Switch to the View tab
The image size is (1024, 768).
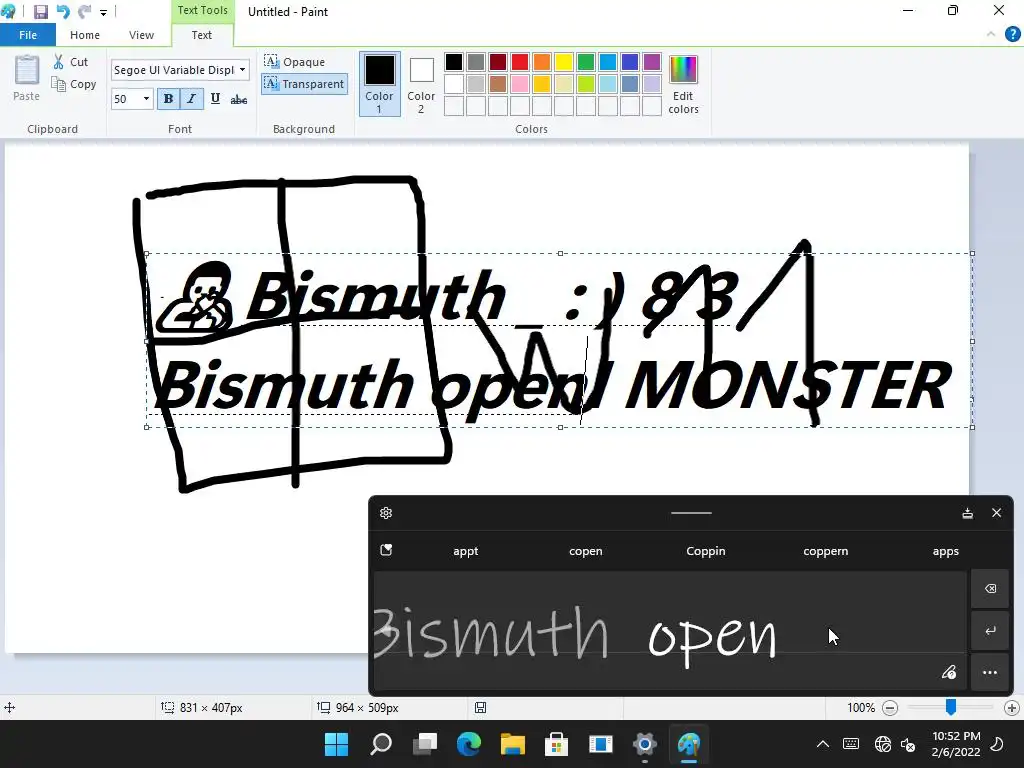[x=141, y=35]
